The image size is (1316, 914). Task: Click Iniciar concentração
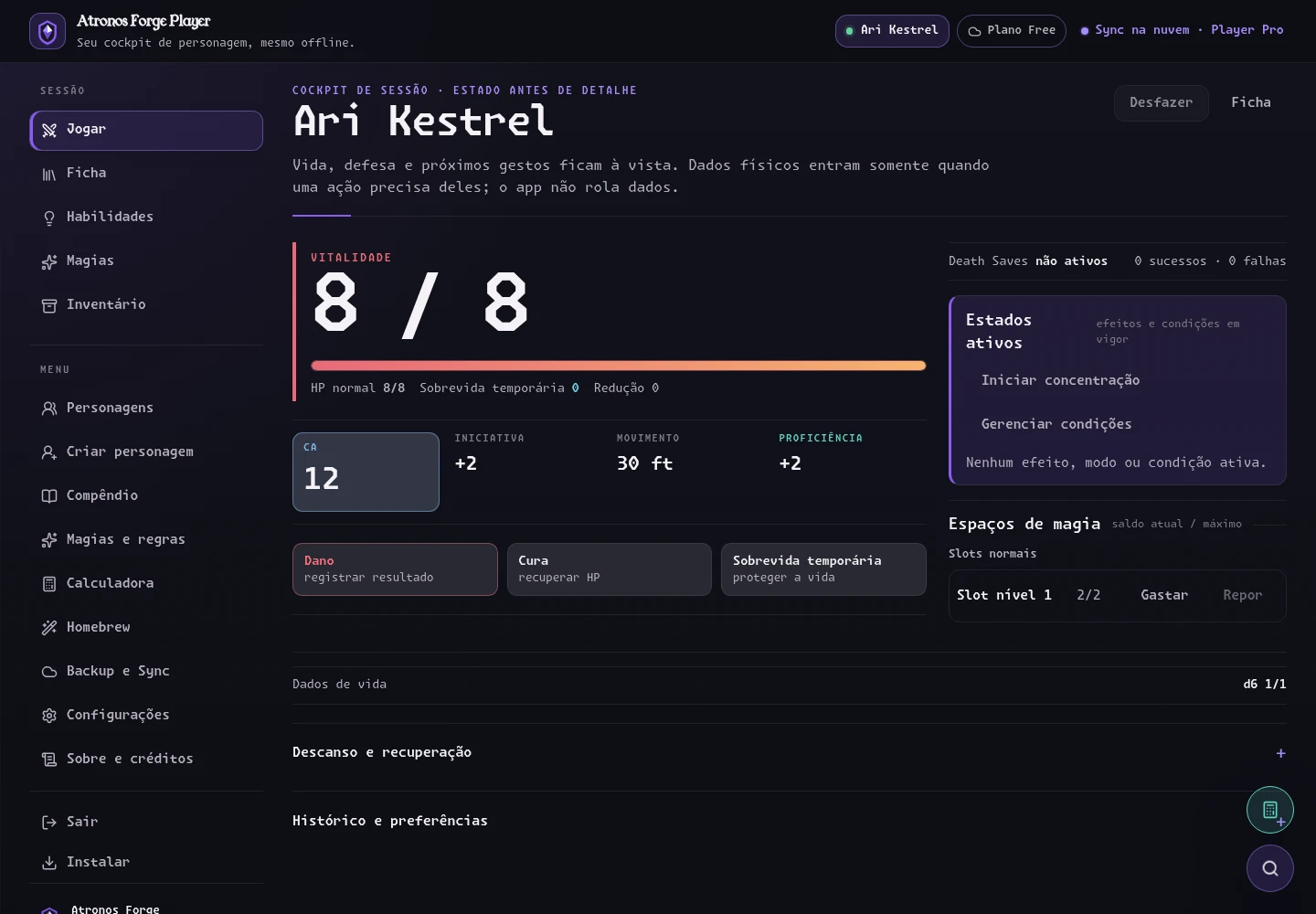coord(1060,381)
